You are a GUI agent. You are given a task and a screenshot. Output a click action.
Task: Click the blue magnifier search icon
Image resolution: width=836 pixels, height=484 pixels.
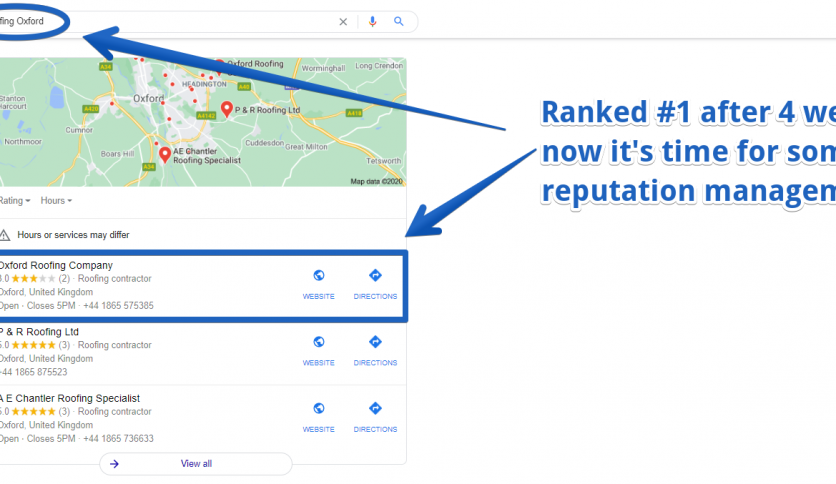point(398,21)
